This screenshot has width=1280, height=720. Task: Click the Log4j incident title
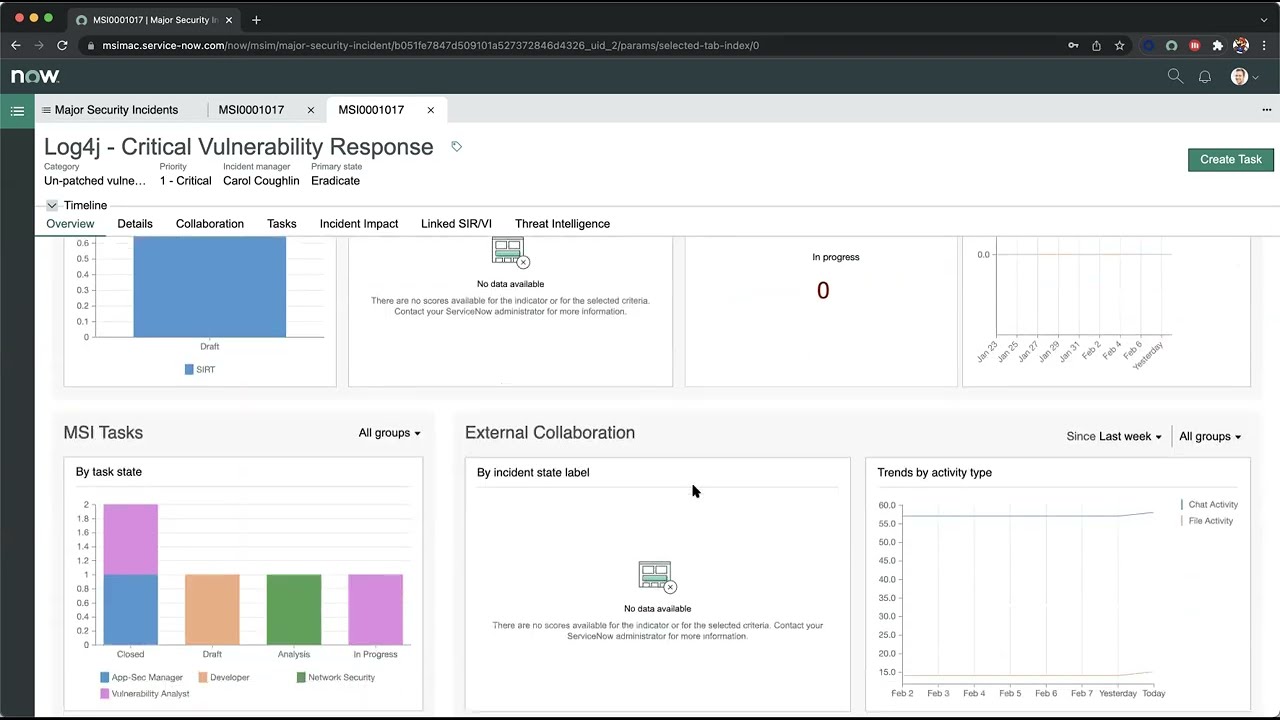(x=239, y=147)
